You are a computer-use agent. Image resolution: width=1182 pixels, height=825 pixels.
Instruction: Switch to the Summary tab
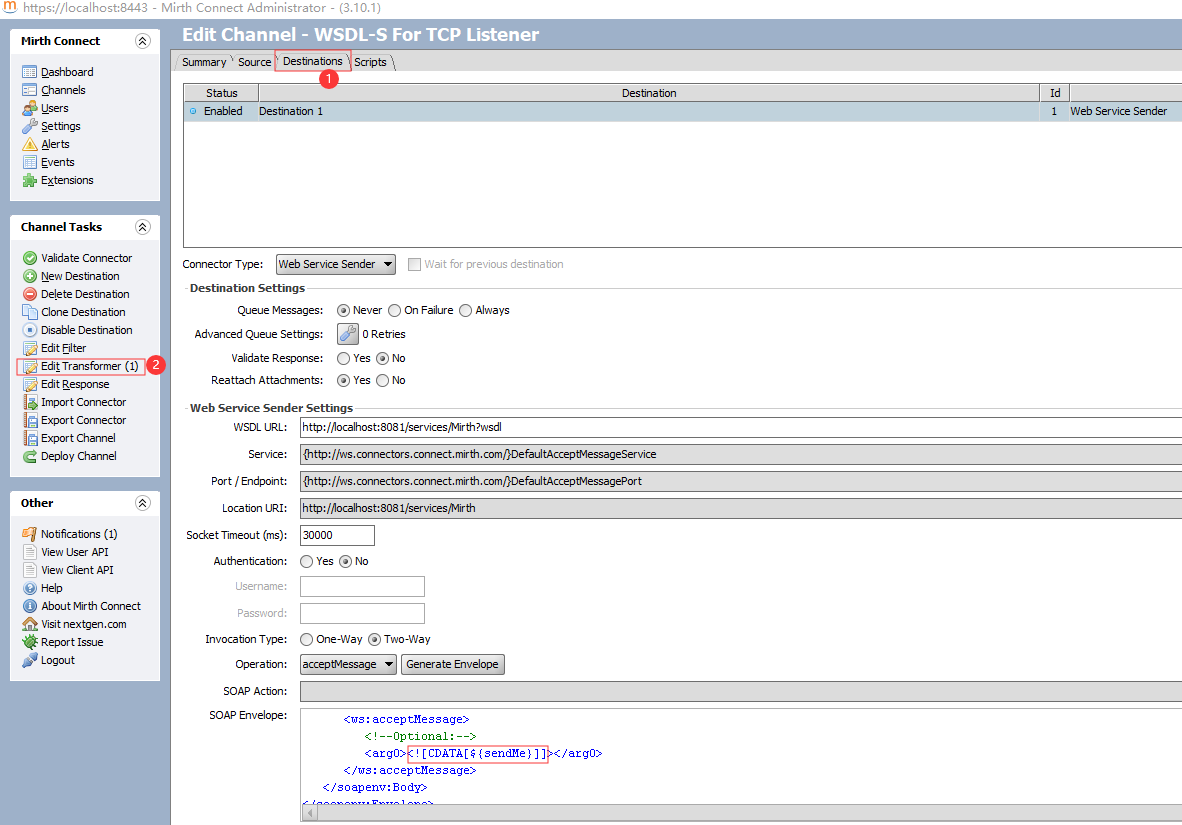click(x=204, y=63)
